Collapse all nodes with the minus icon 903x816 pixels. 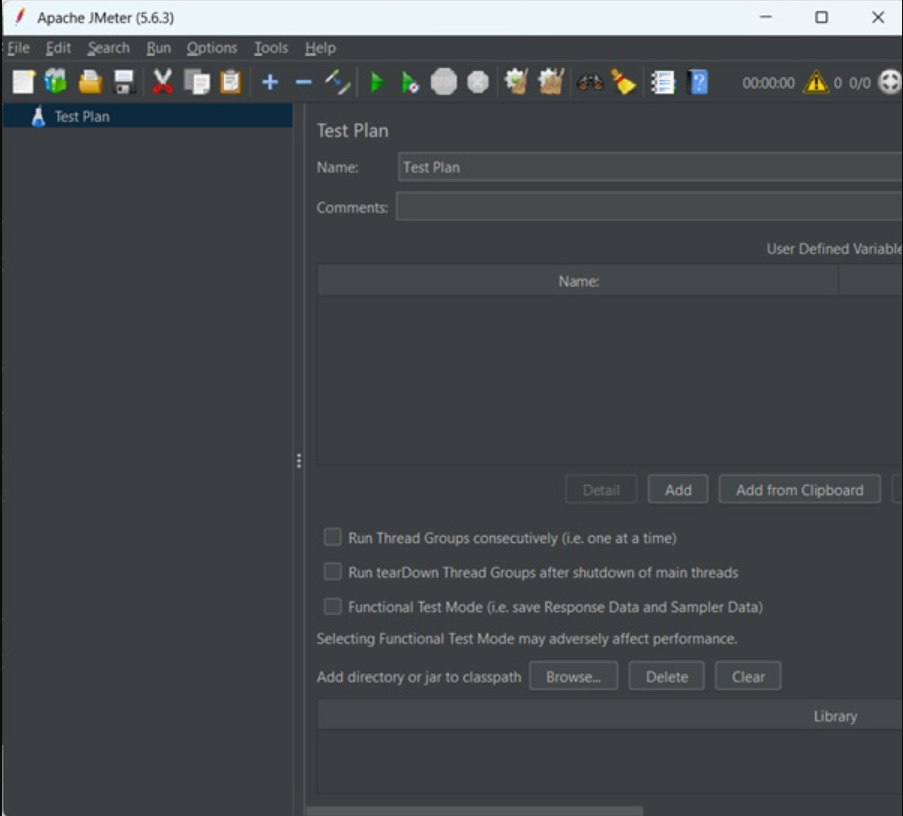point(303,82)
